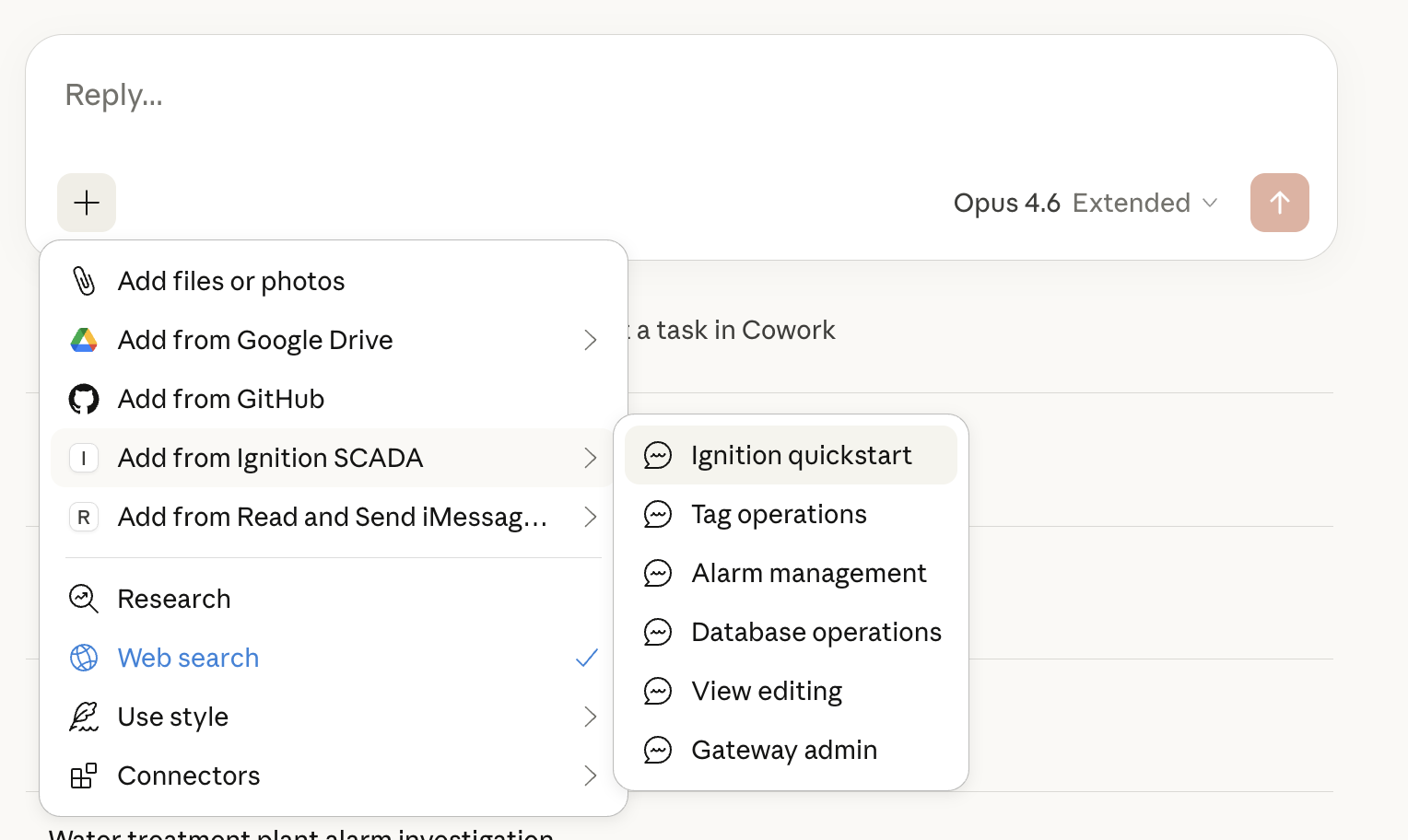Open the Extended thinking dropdown
The image size is (1408, 840).
[x=1145, y=203]
